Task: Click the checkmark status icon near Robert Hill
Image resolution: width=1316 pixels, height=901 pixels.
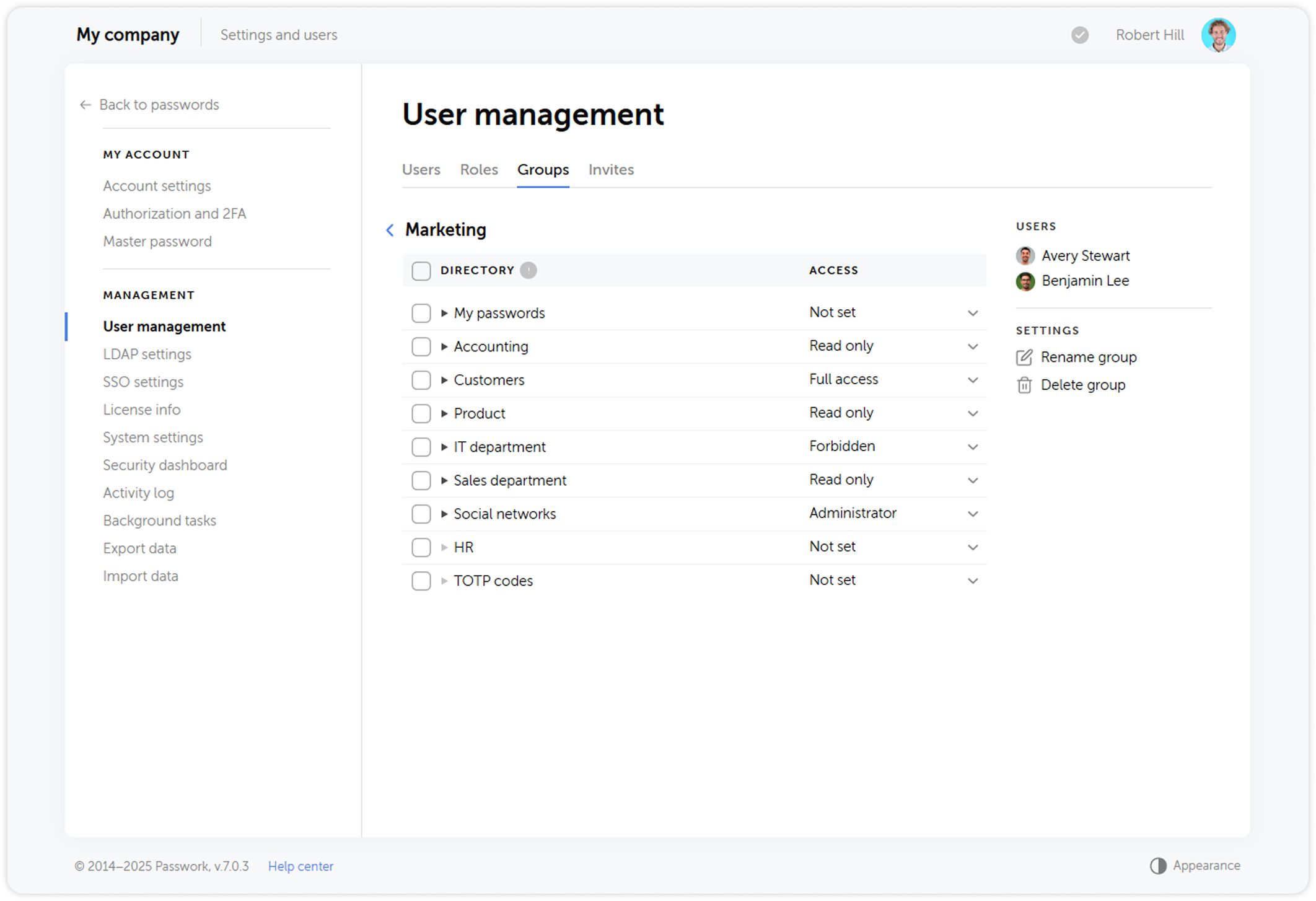Action: [1080, 35]
